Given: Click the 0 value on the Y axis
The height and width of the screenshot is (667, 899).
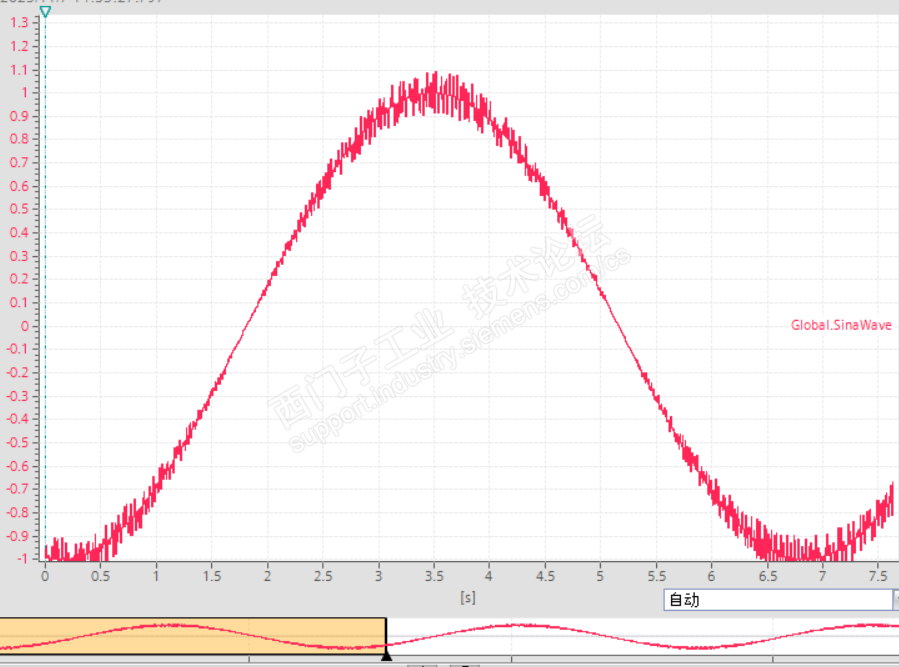Looking at the screenshot, I should tap(25, 326).
